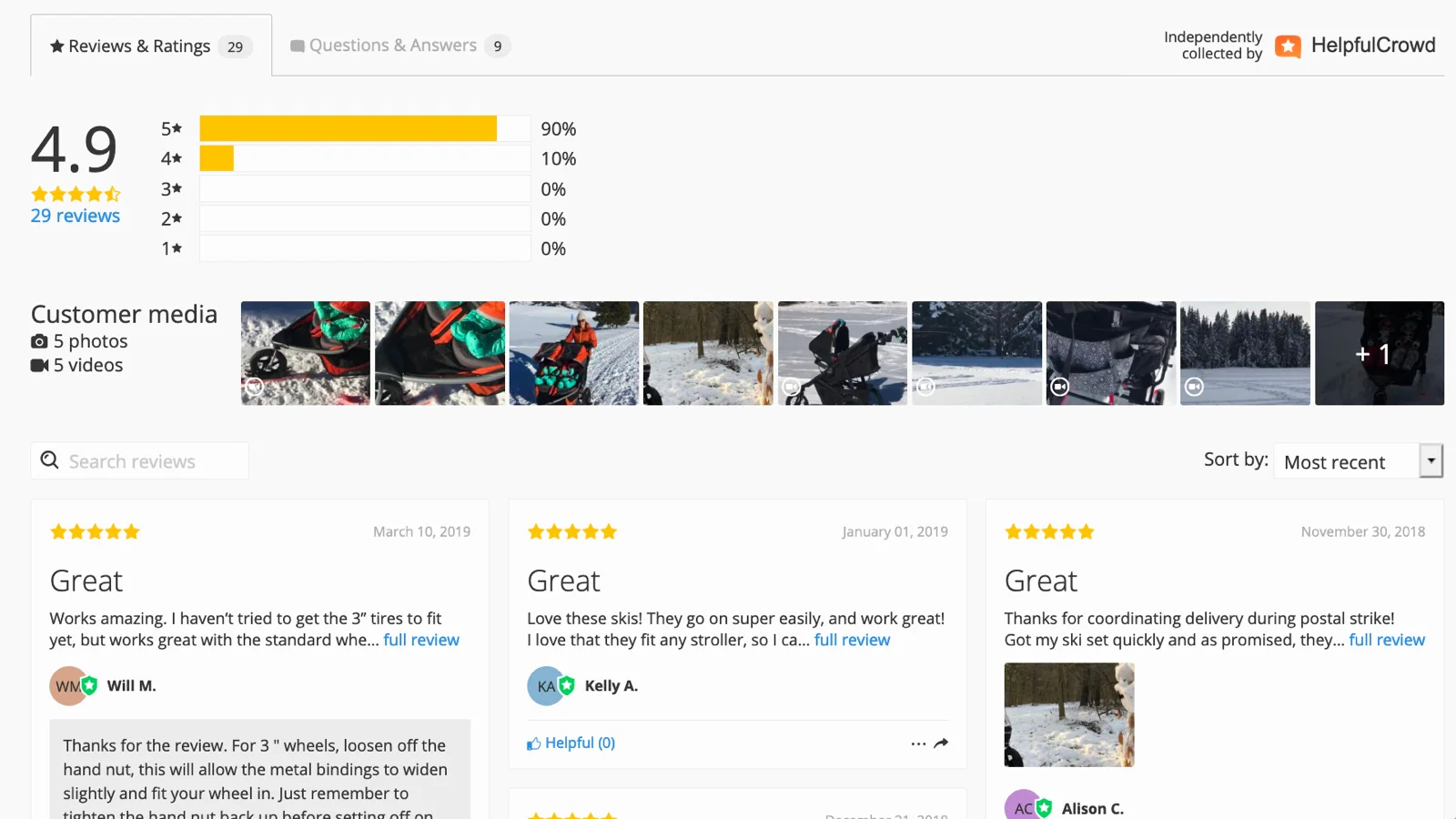Click the November 30, 2018 date
This screenshot has height=819, width=1456.
[x=1363, y=531]
